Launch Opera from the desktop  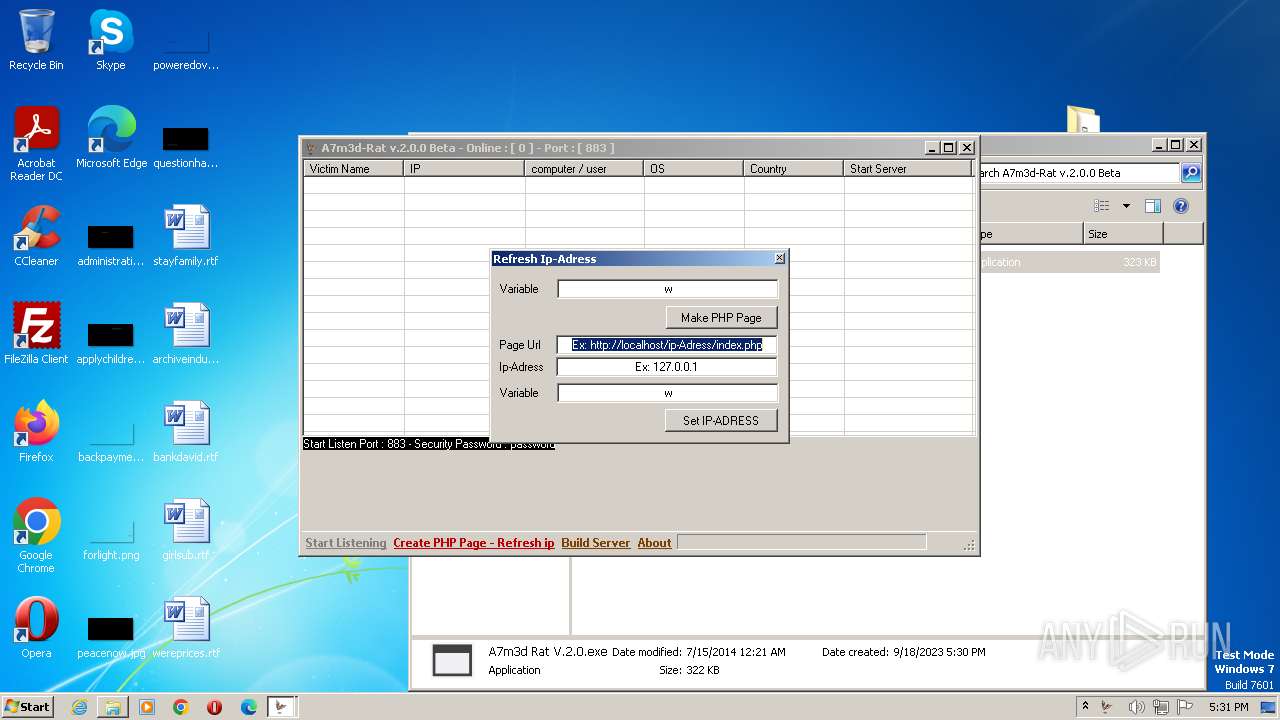coord(36,627)
